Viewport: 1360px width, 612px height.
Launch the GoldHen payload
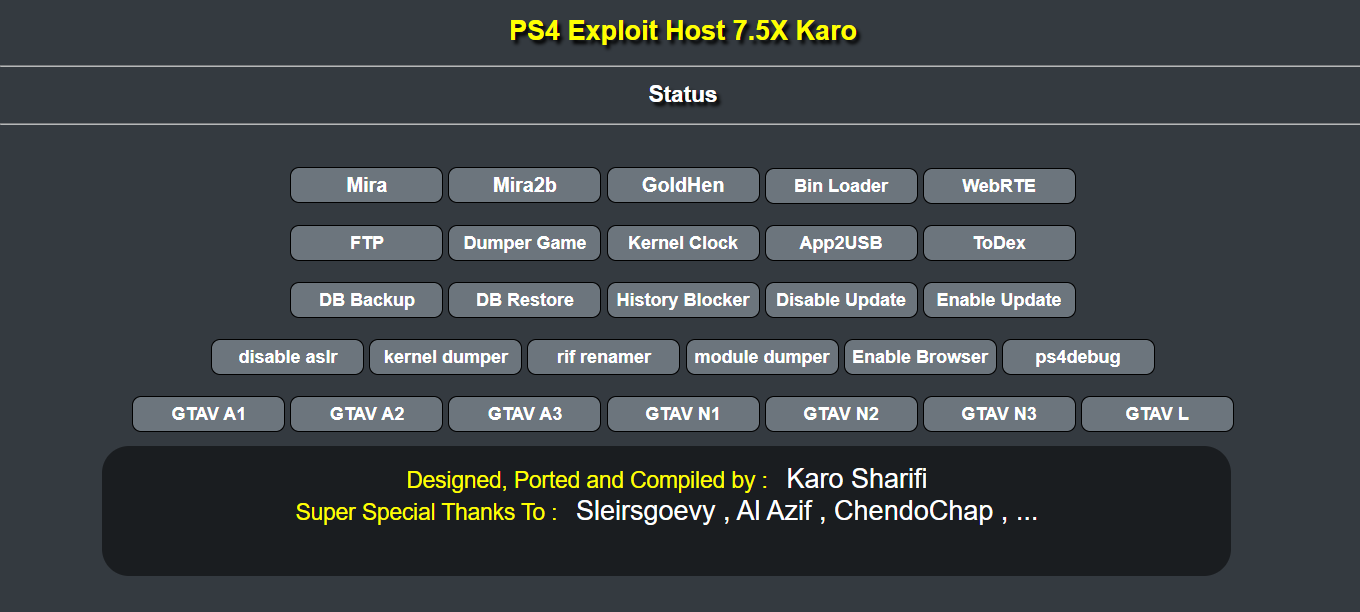pyautogui.click(x=683, y=185)
